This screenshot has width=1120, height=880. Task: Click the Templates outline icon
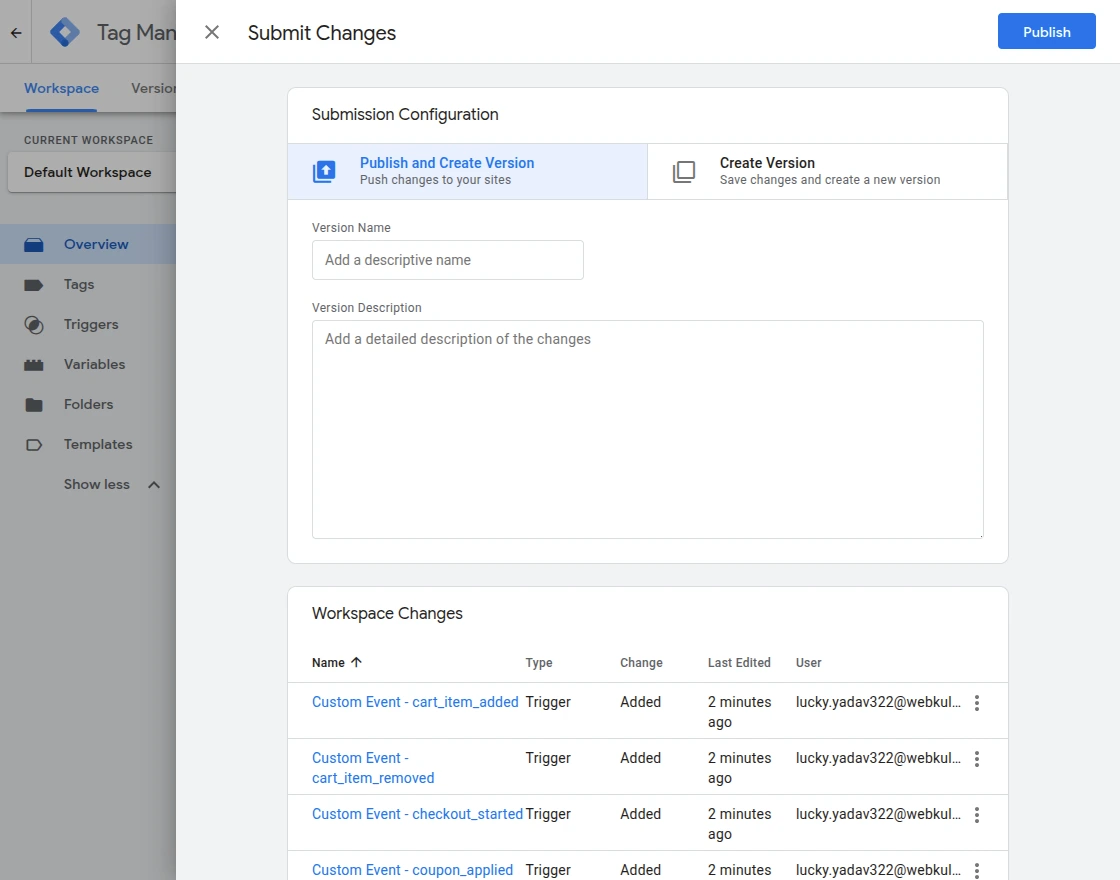(34, 445)
